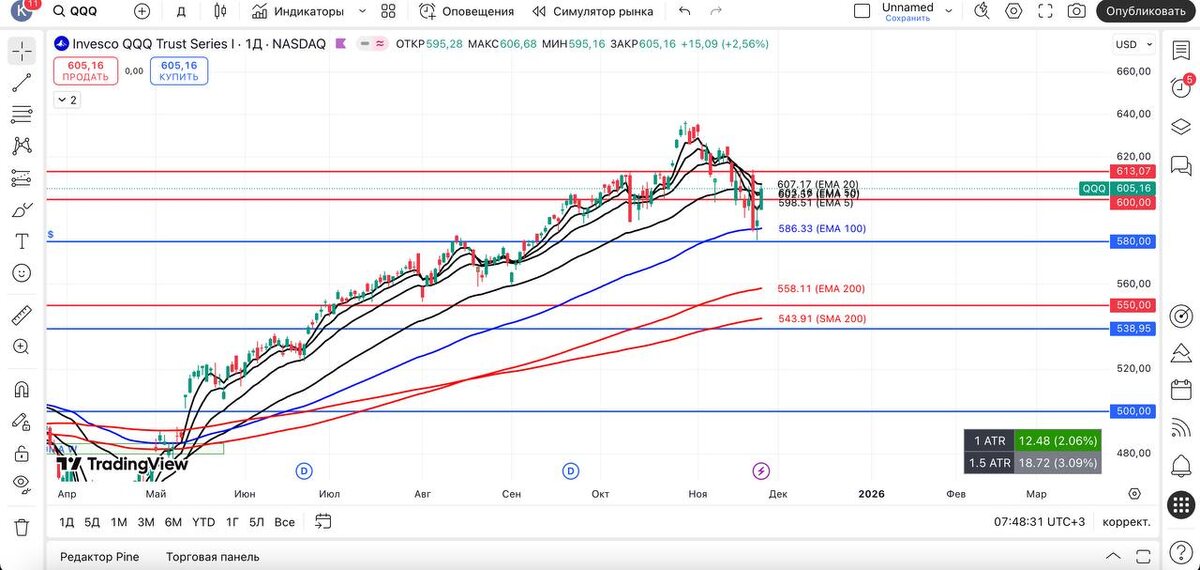Select the trend line drawing tool
Screen dimensions: 1200x570
tap(21, 84)
